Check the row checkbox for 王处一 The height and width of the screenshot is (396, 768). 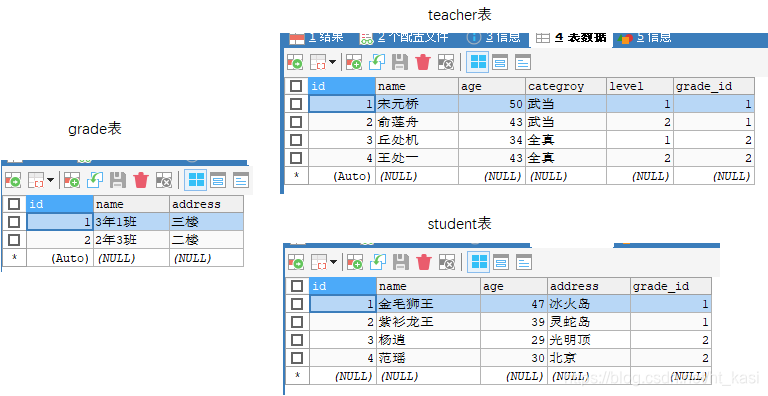(296, 158)
